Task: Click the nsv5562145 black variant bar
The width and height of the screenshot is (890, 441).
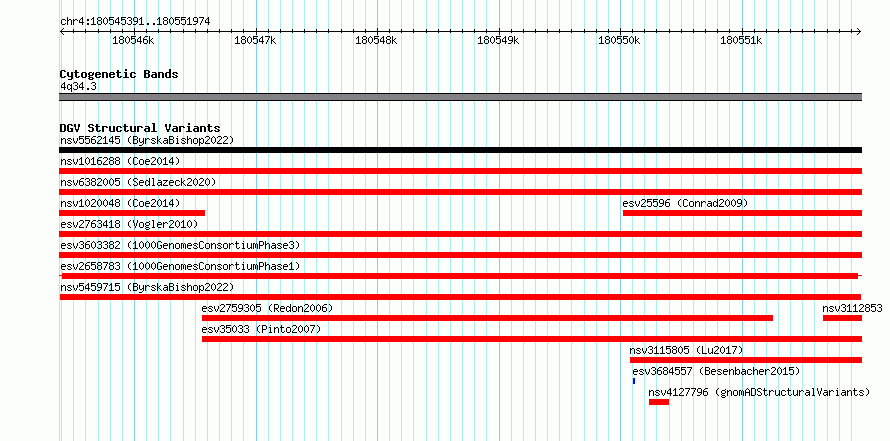Action: [460, 150]
